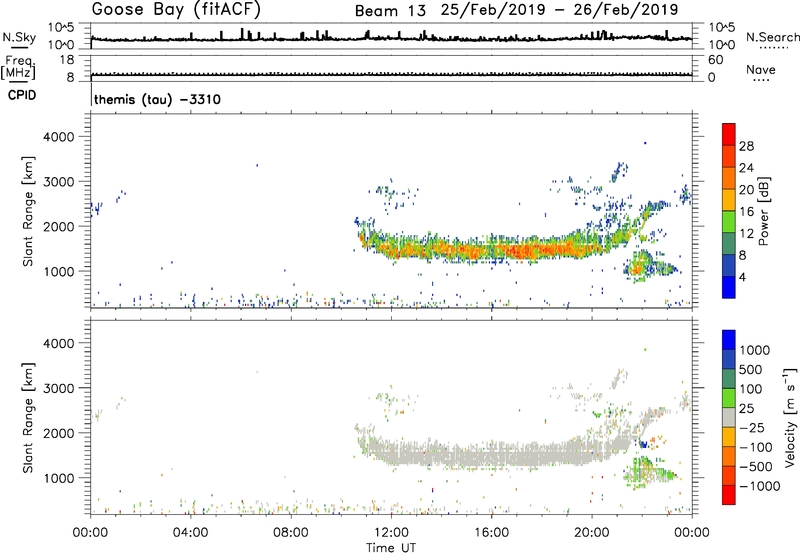Click the 'N.Search' legend label
This screenshot has width=800, height=554.
coord(772,37)
